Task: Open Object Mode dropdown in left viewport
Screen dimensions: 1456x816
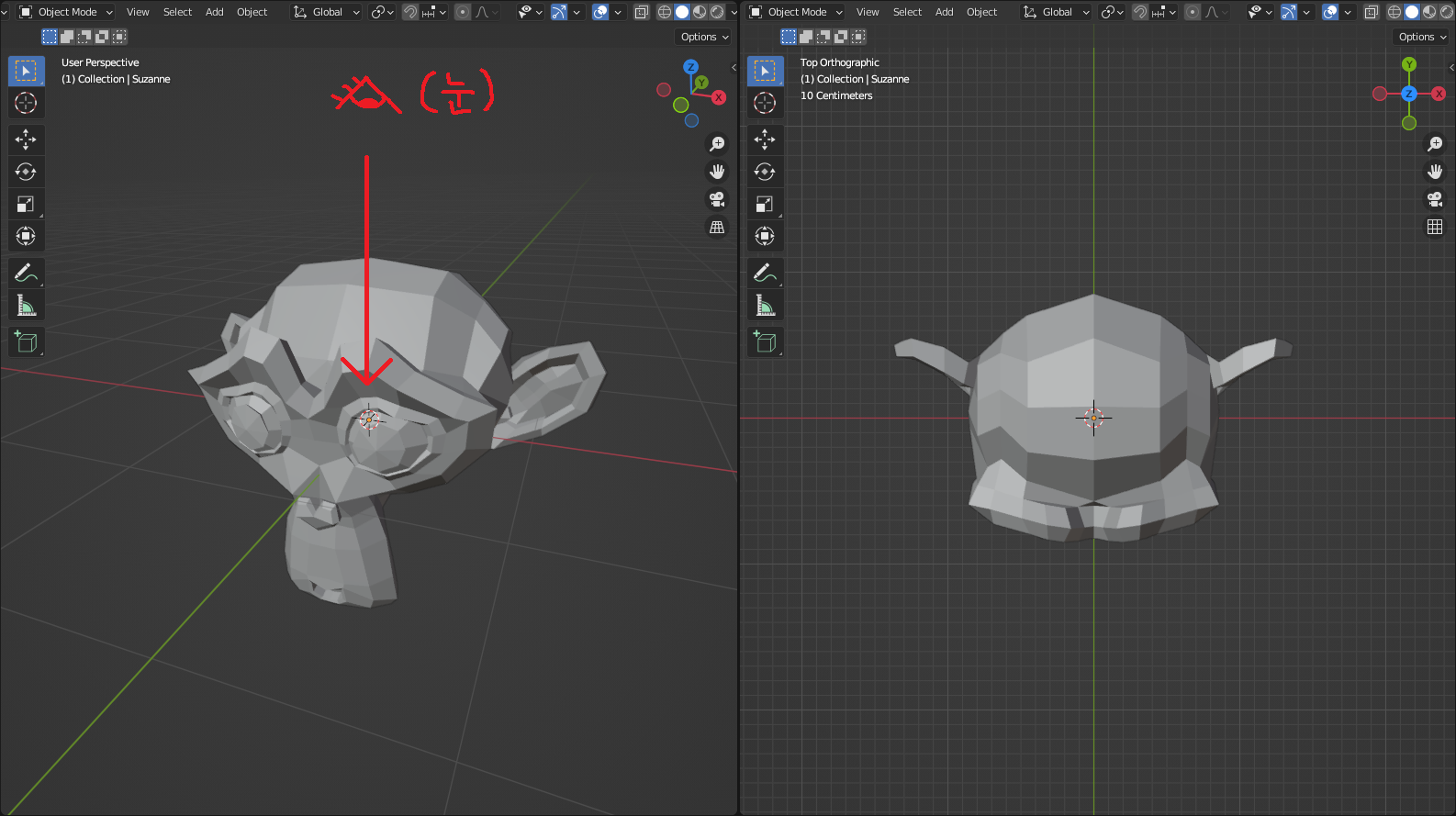Action: [x=66, y=12]
